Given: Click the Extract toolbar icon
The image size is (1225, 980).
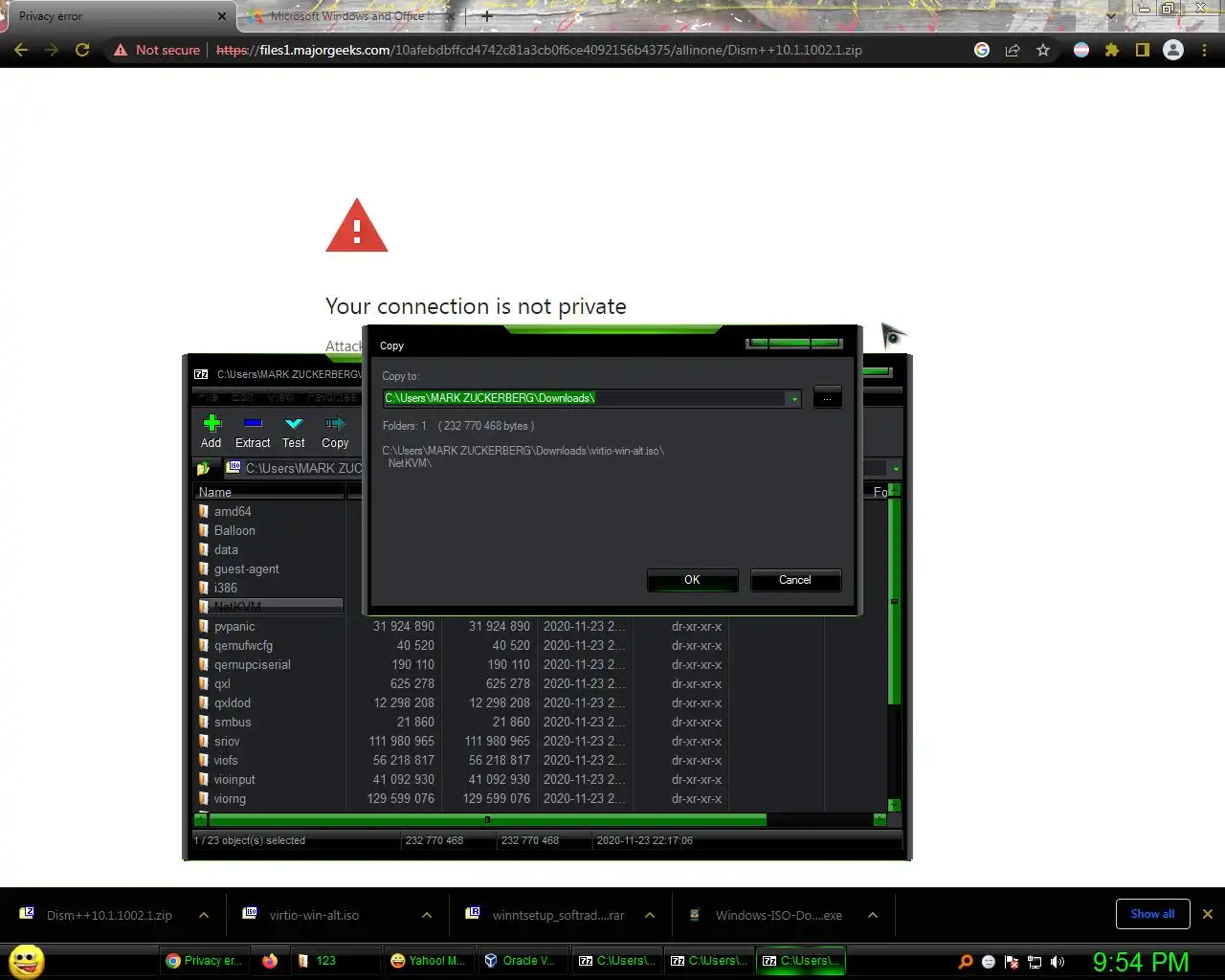Looking at the screenshot, I should click(253, 424).
